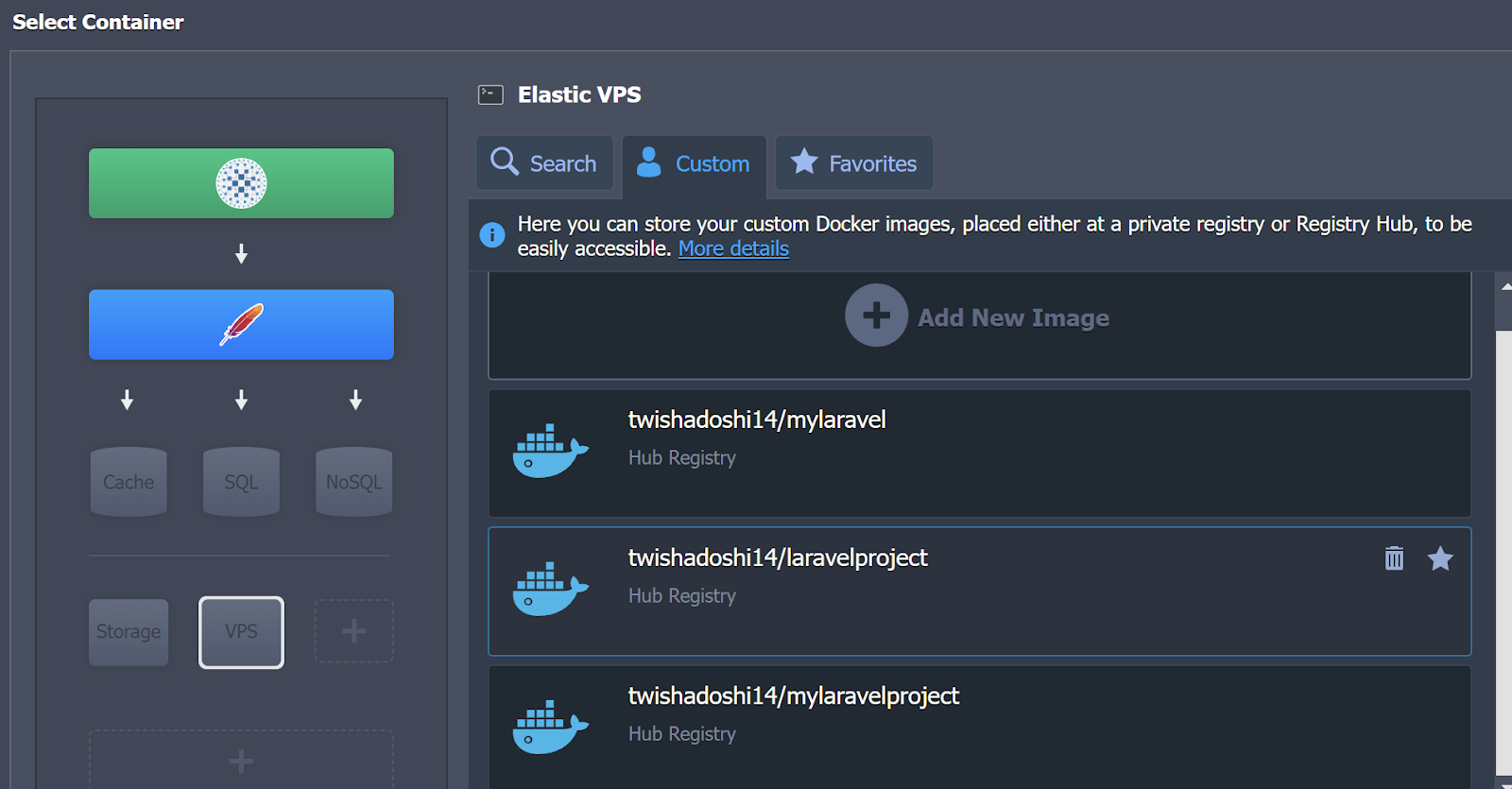
Task: Select the SQL database node
Action: point(241,482)
